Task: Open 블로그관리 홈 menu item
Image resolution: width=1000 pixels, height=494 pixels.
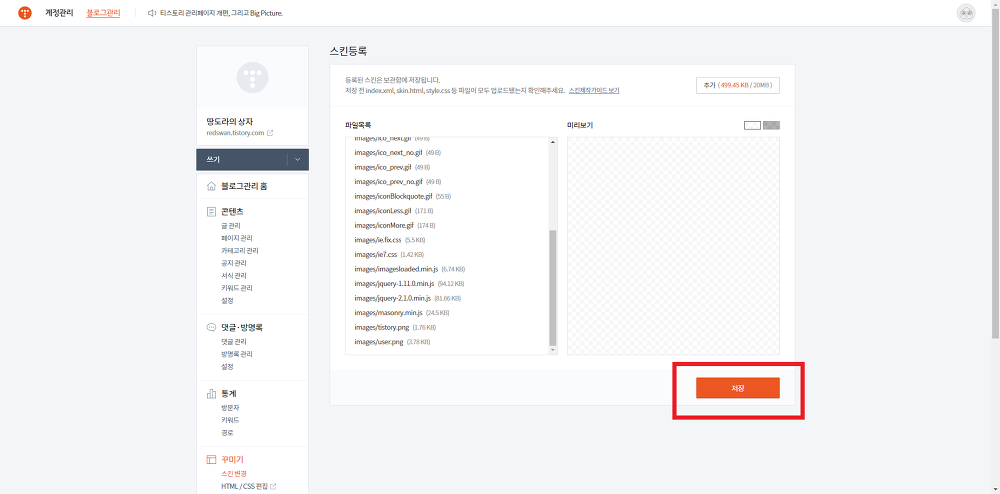Action: coord(244,187)
